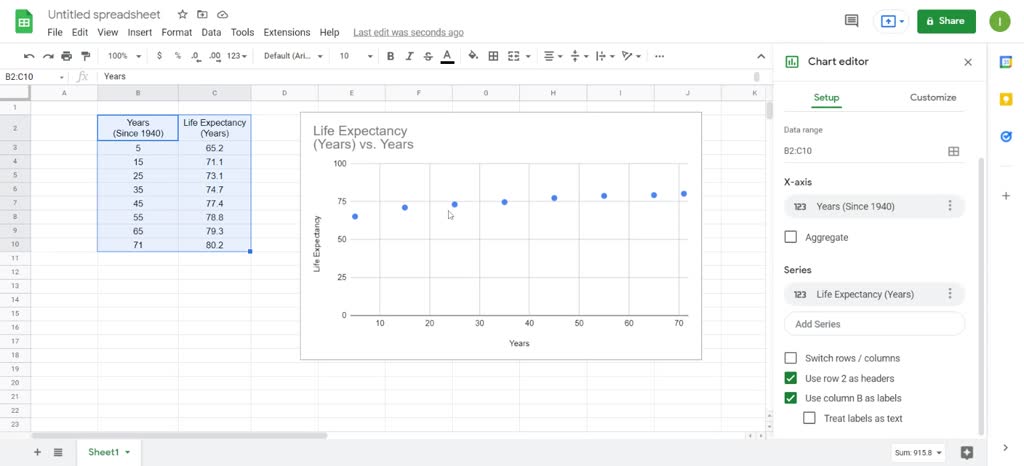Screen dimensions: 1024x466
Task: Apply strikethrough formatting
Action: [428, 56]
